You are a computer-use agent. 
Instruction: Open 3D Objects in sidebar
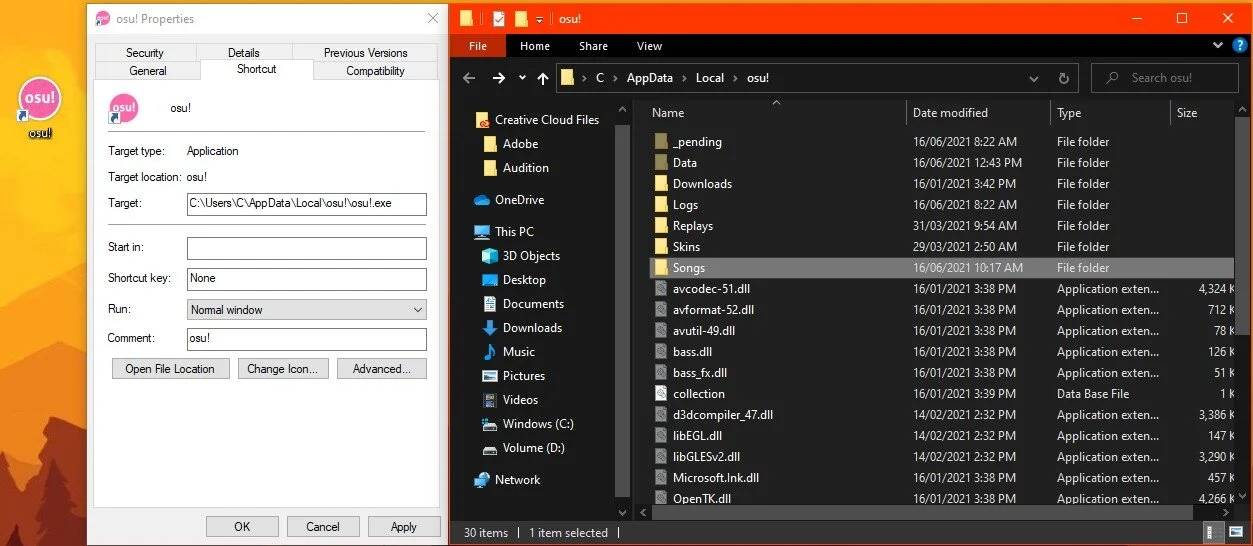(520, 255)
